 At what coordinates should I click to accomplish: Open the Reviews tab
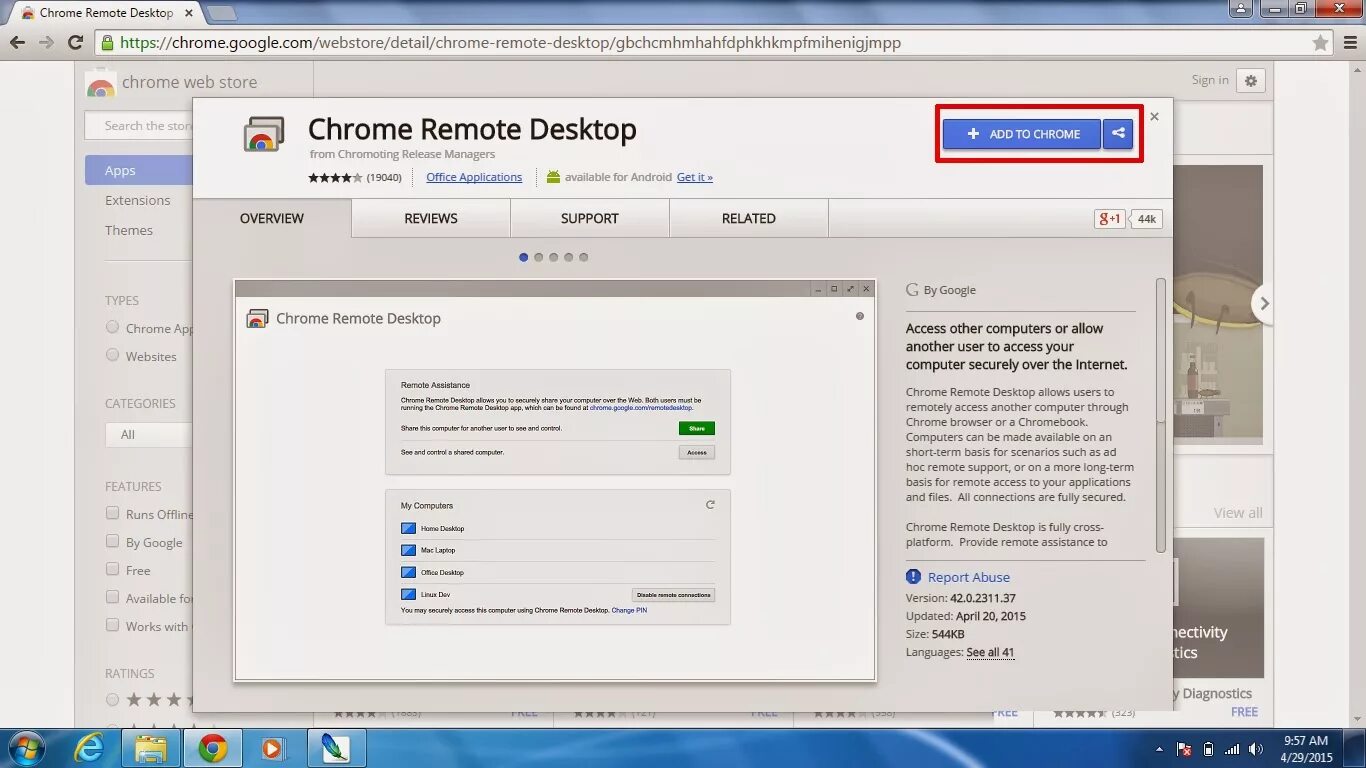pyautogui.click(x=431, y=218)
